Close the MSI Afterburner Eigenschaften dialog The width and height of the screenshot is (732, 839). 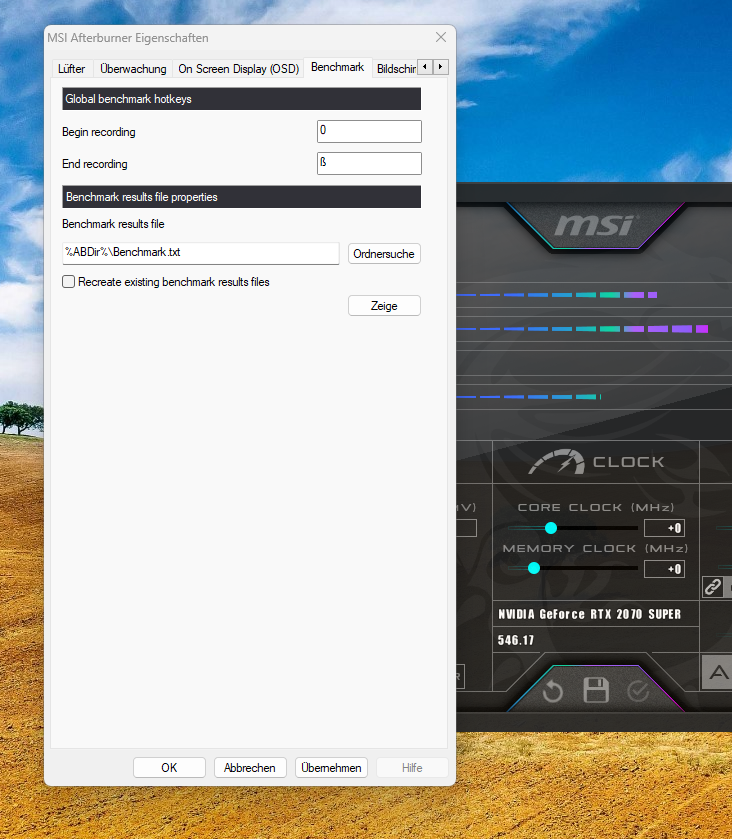(x=441, y=37)
